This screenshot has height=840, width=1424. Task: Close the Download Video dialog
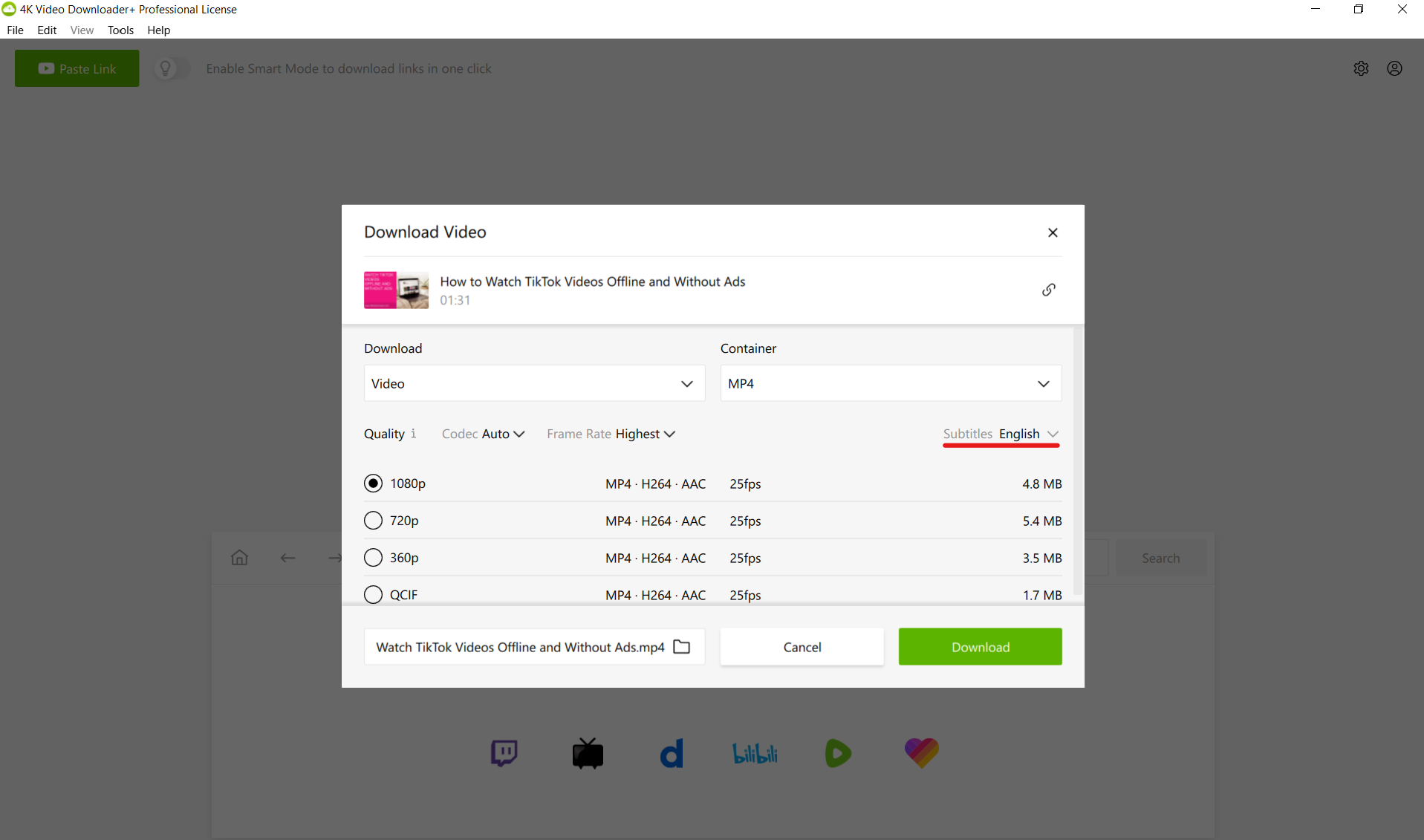pyautogui.click(x=1053, y=232)
